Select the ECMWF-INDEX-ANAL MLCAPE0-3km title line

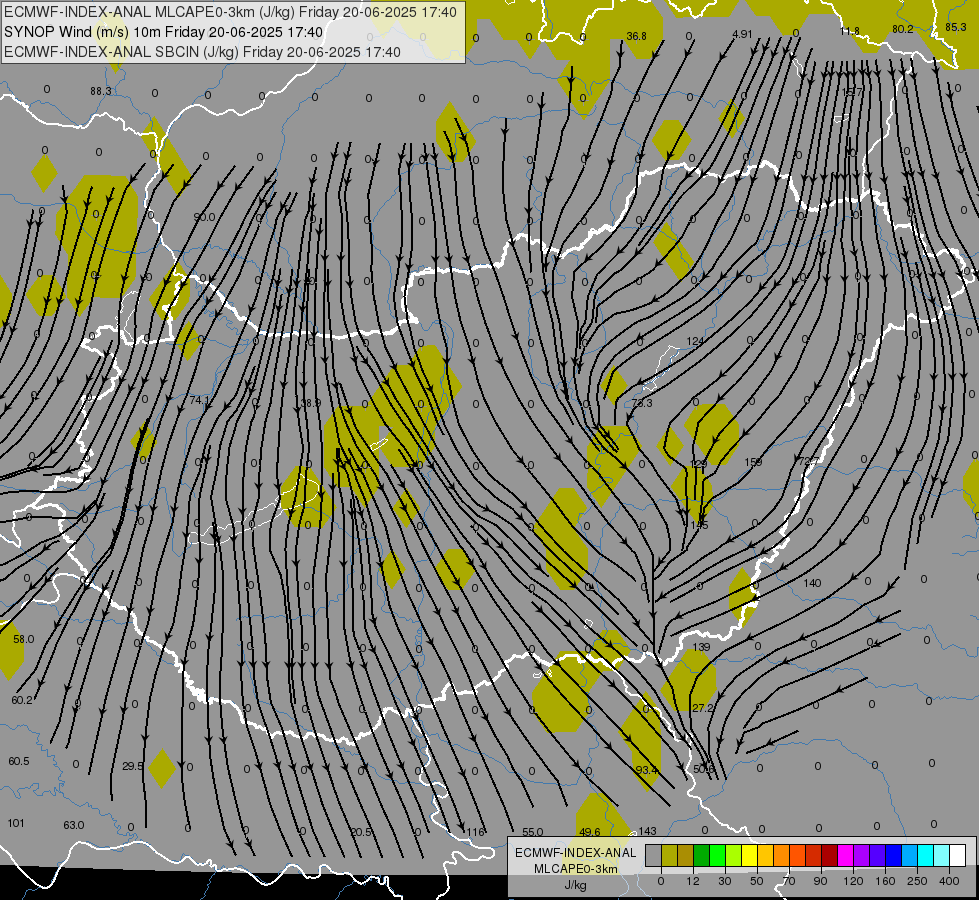click(x=230, y=12)
